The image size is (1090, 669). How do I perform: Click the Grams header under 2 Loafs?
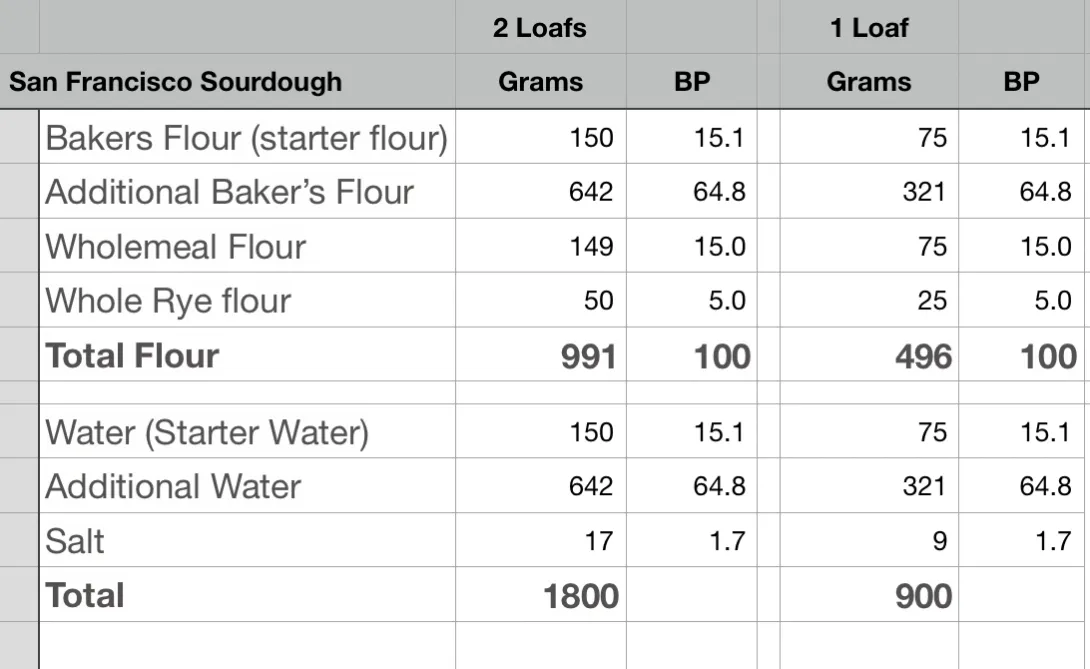540,81
